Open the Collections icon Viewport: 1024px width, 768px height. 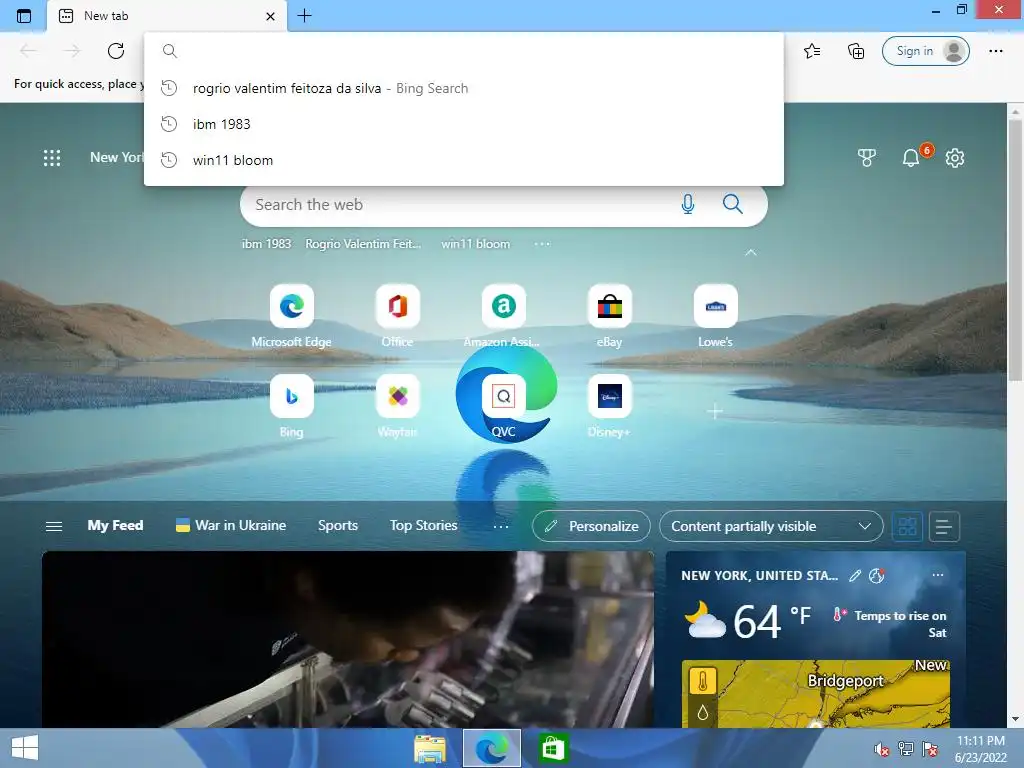coord(856,51)
